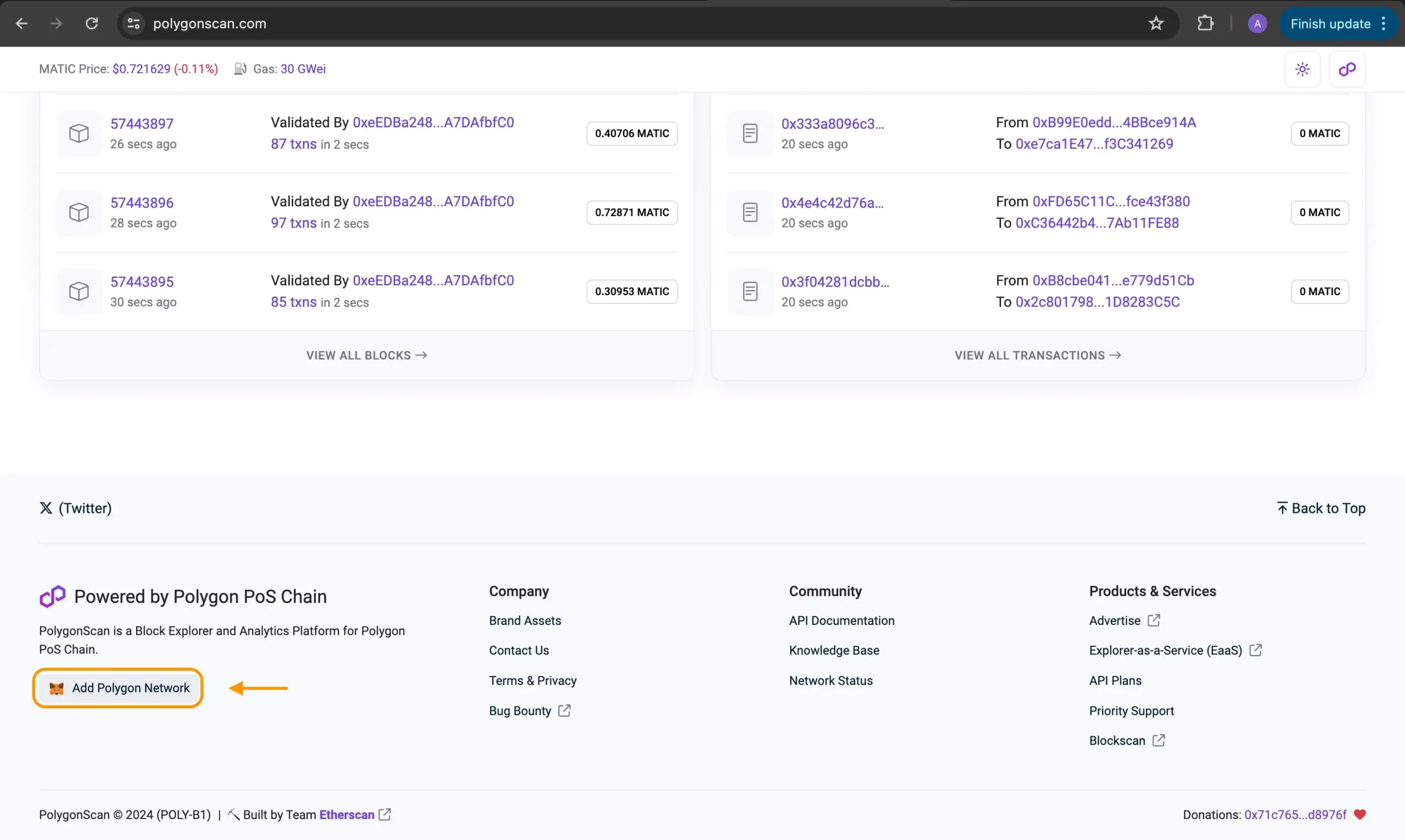Open the Contact Us link
The height and width of the screenshot is (840, 1405).
[x=519, y=651]
